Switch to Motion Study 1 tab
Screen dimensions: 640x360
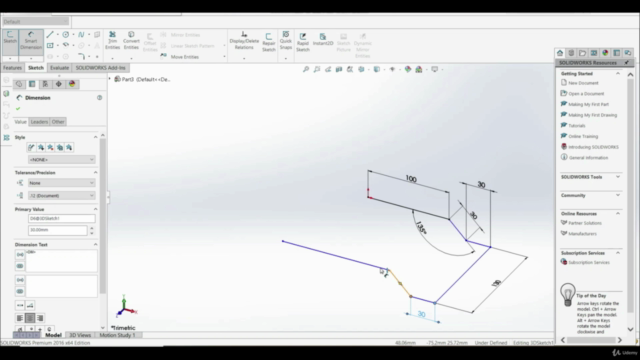coord(117,335)
